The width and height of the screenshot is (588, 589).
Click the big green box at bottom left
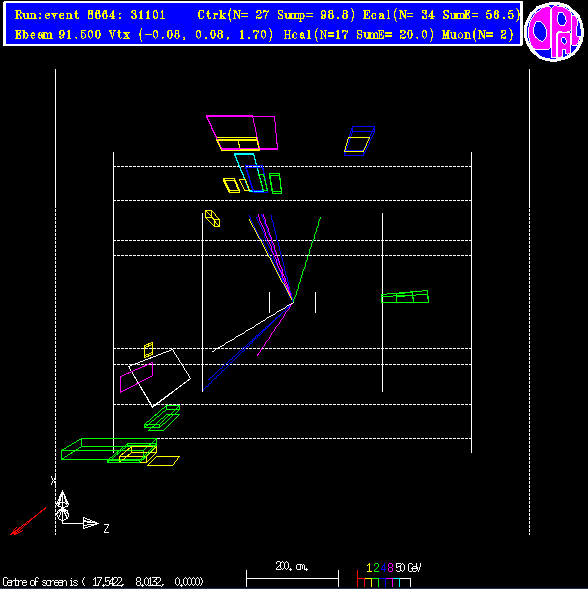coord(109,449)
